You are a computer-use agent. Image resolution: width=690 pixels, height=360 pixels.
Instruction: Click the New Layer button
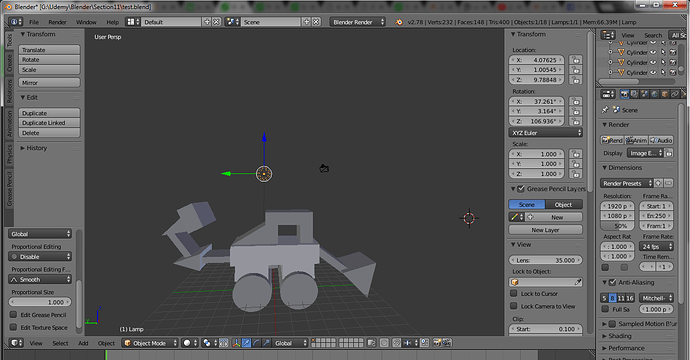click(x=546, y=230)
